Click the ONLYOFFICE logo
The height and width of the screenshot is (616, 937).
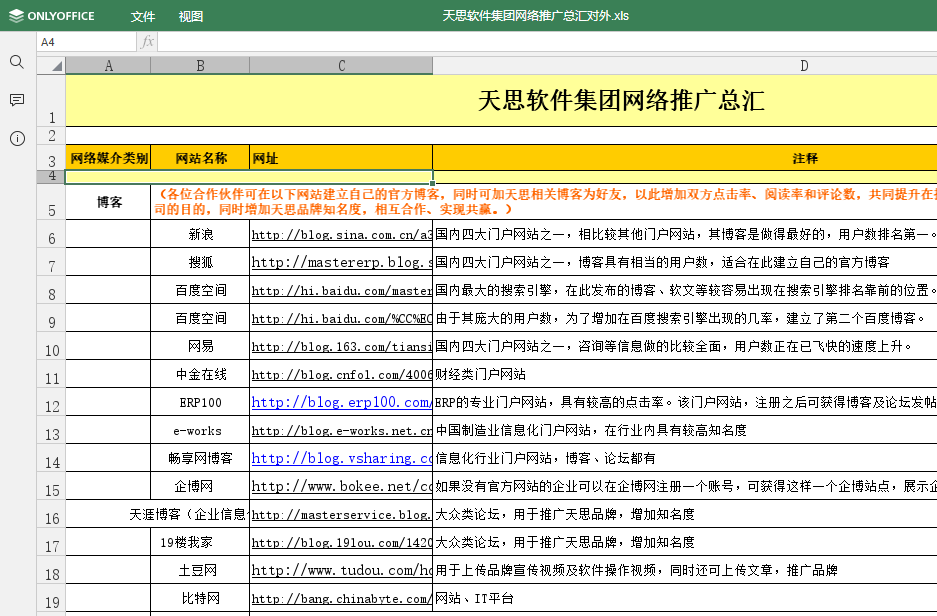point(51,16)
